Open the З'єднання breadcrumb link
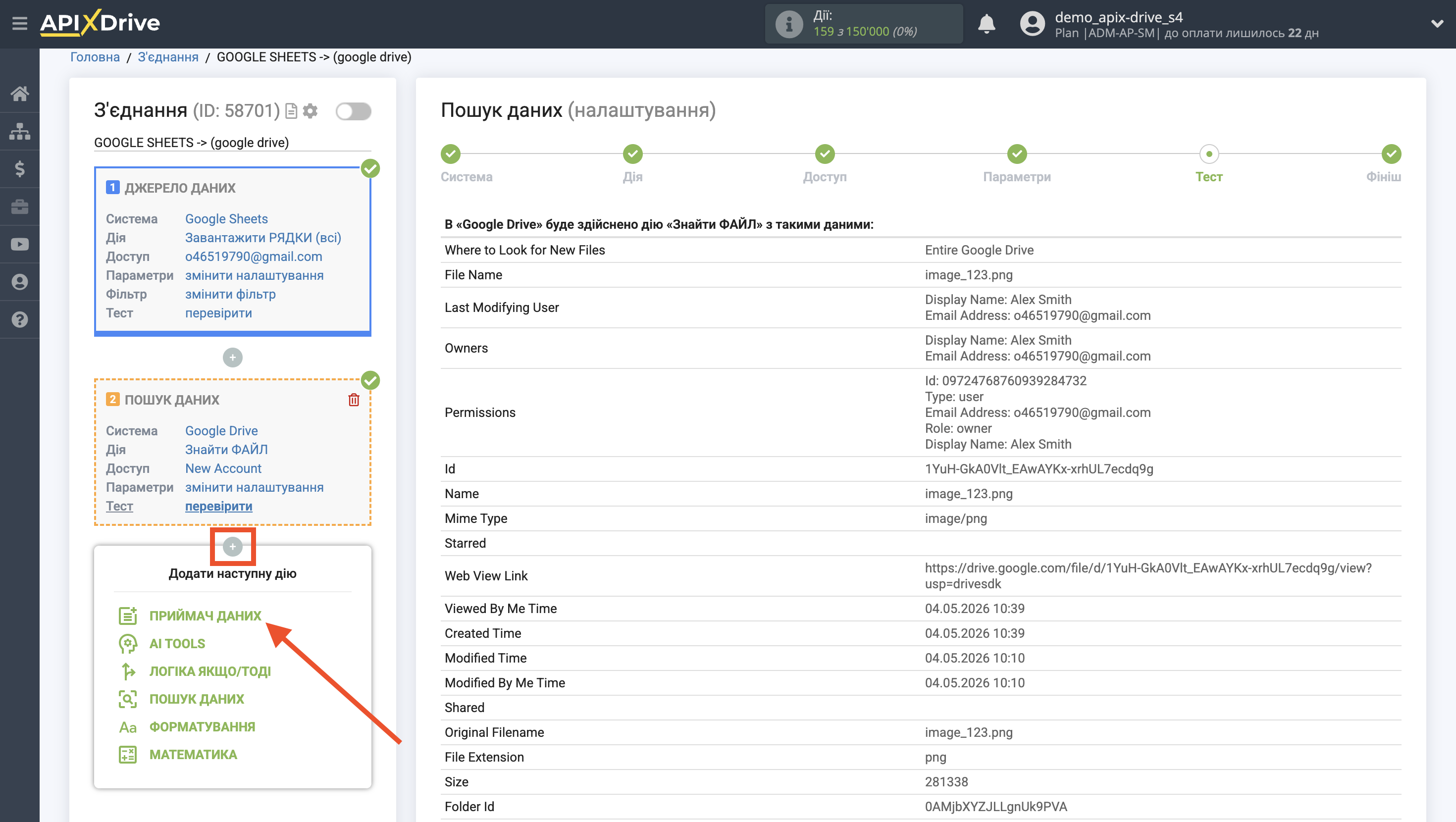The width and height of the screenshot is (1456, 822). (168, 57)
